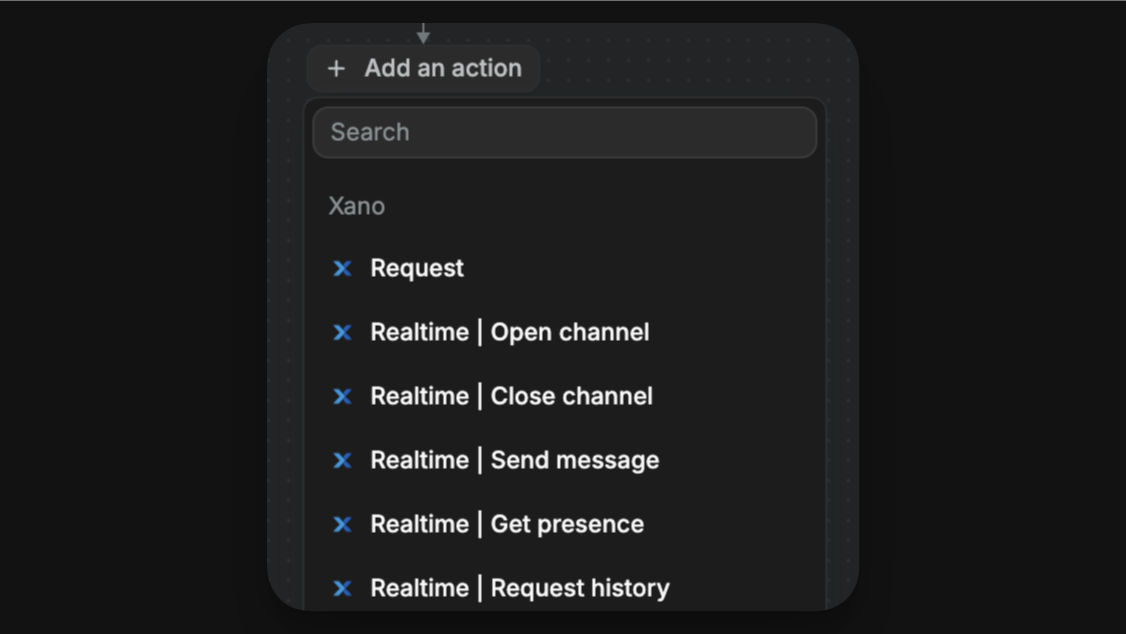Click the workflow connector arrow above Add an action
Image resolution: width=1126 pixels, height=634 pixels.
[424, 31]
